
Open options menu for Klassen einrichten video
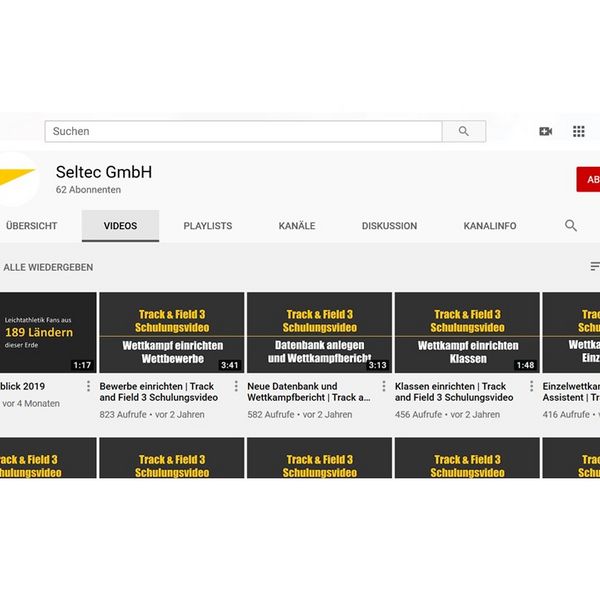point(532,386)
